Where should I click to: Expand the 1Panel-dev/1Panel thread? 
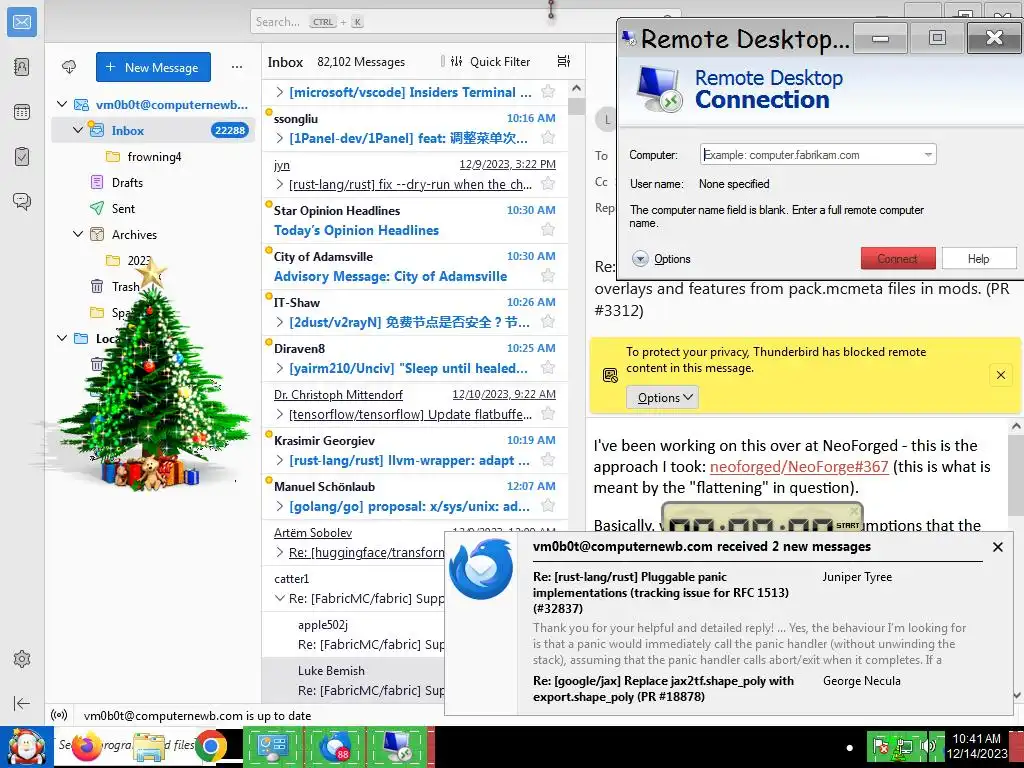(x=280, y=138)
